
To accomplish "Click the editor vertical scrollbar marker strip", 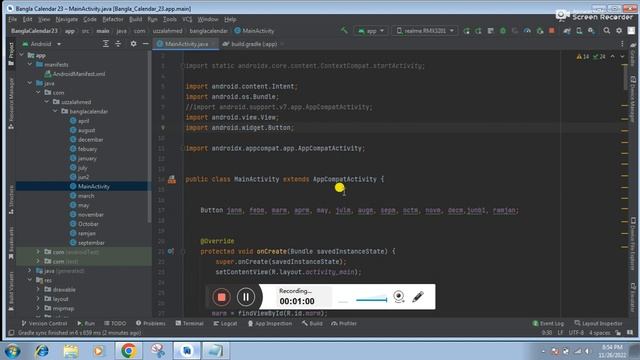I will coord(624,184).
